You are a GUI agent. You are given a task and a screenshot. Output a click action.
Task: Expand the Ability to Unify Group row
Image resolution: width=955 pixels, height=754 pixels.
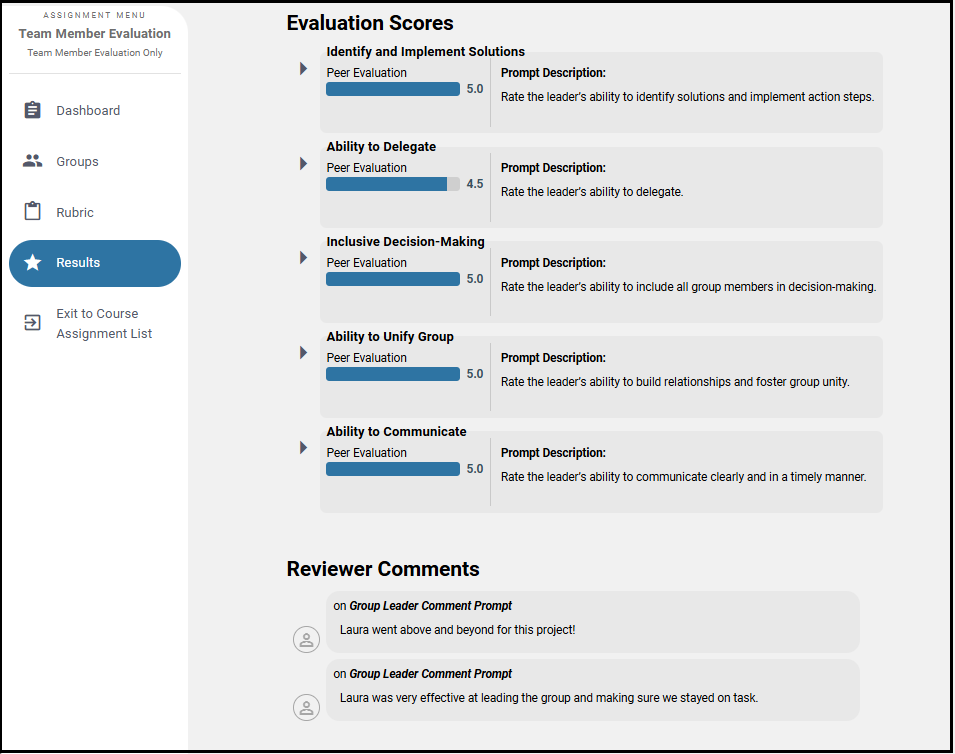coord(303,353)
